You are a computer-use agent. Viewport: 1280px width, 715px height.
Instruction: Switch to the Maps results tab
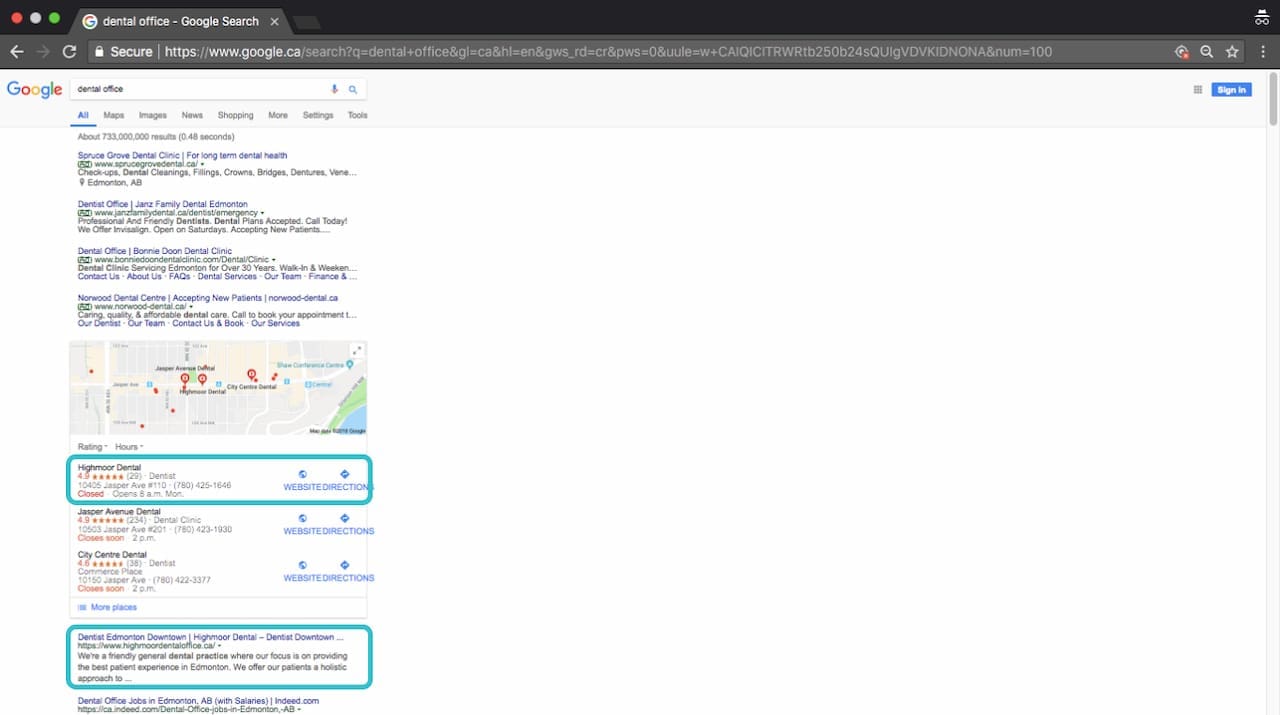(114, 115)
